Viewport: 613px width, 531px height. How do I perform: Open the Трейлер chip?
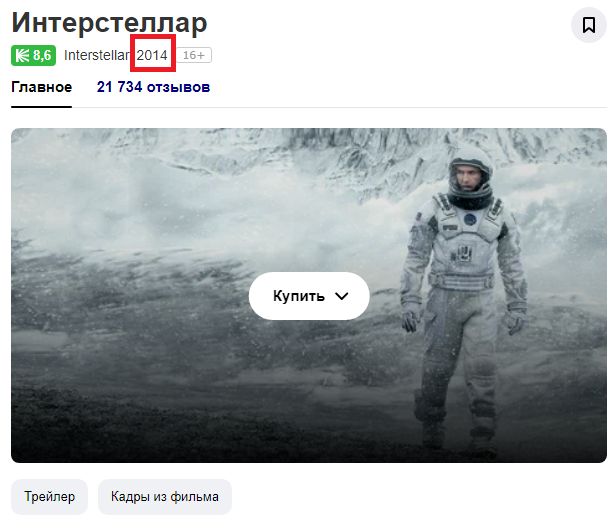tap(49, 497)
